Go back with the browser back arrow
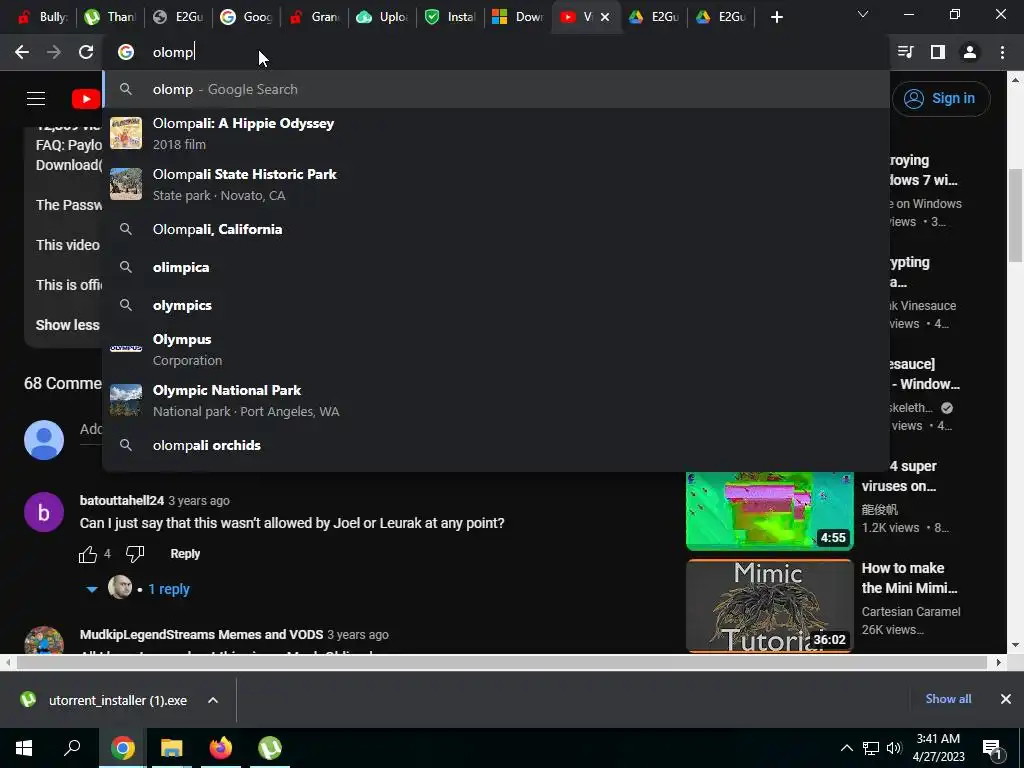 [22, 52]
